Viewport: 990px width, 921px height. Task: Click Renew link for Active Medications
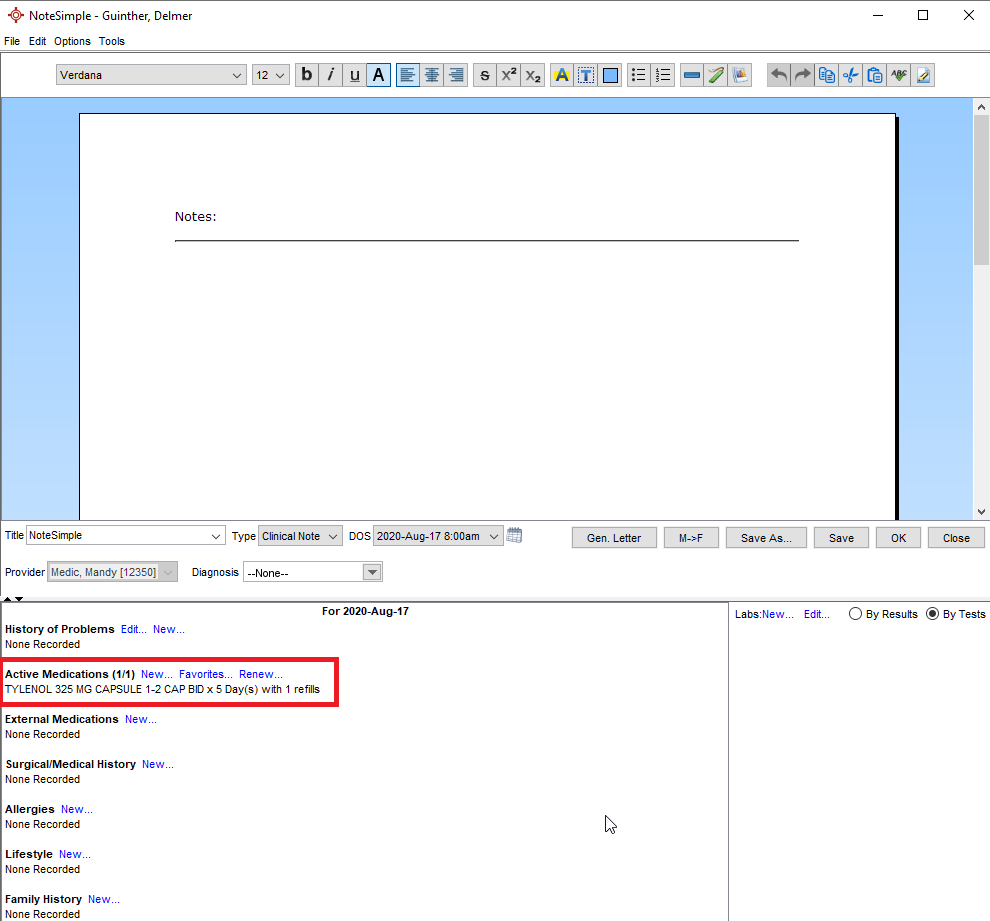point(261,674)
